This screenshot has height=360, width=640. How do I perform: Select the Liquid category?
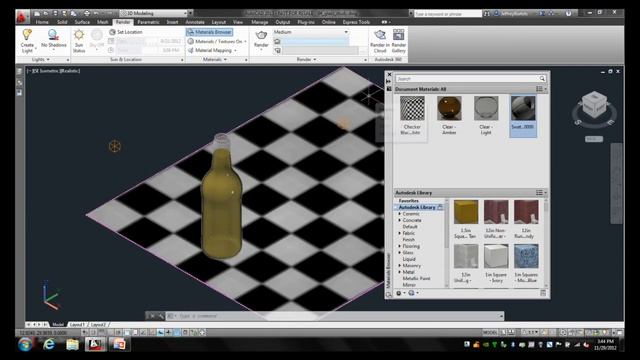click(409, 259)
